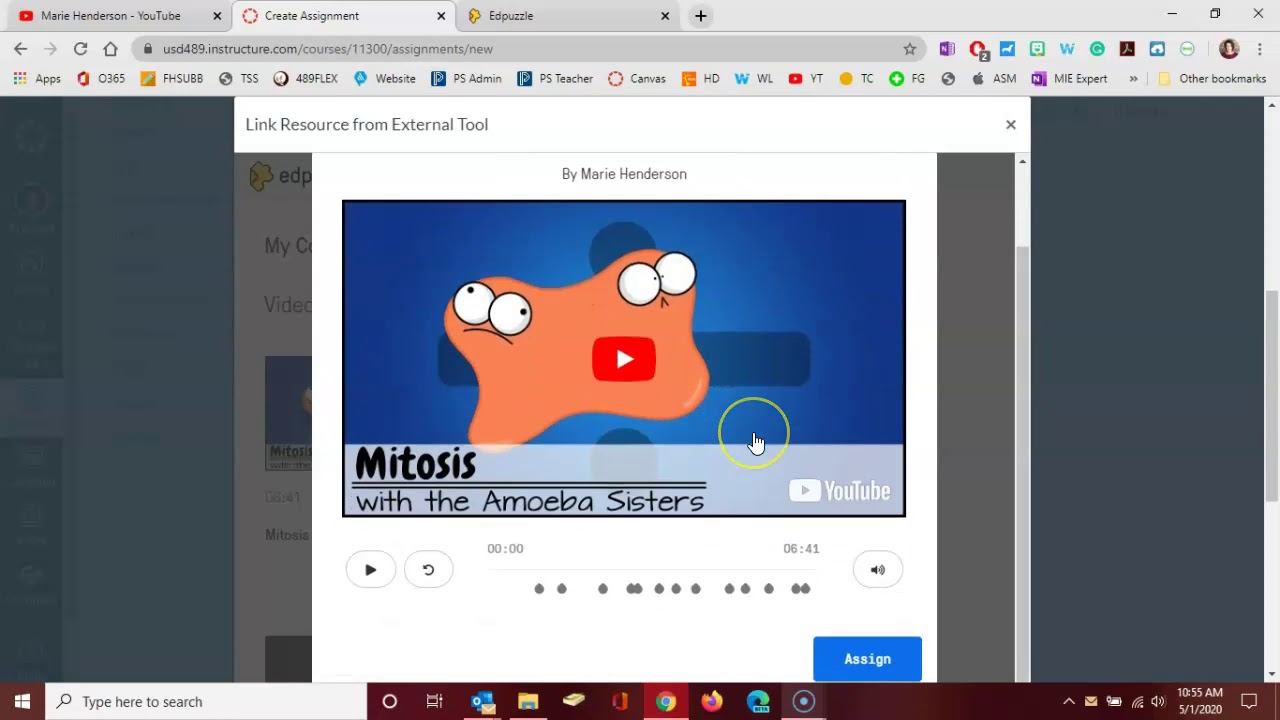
Task: Select the last question marker on the timeline
Action: click(x=805, y=589)
